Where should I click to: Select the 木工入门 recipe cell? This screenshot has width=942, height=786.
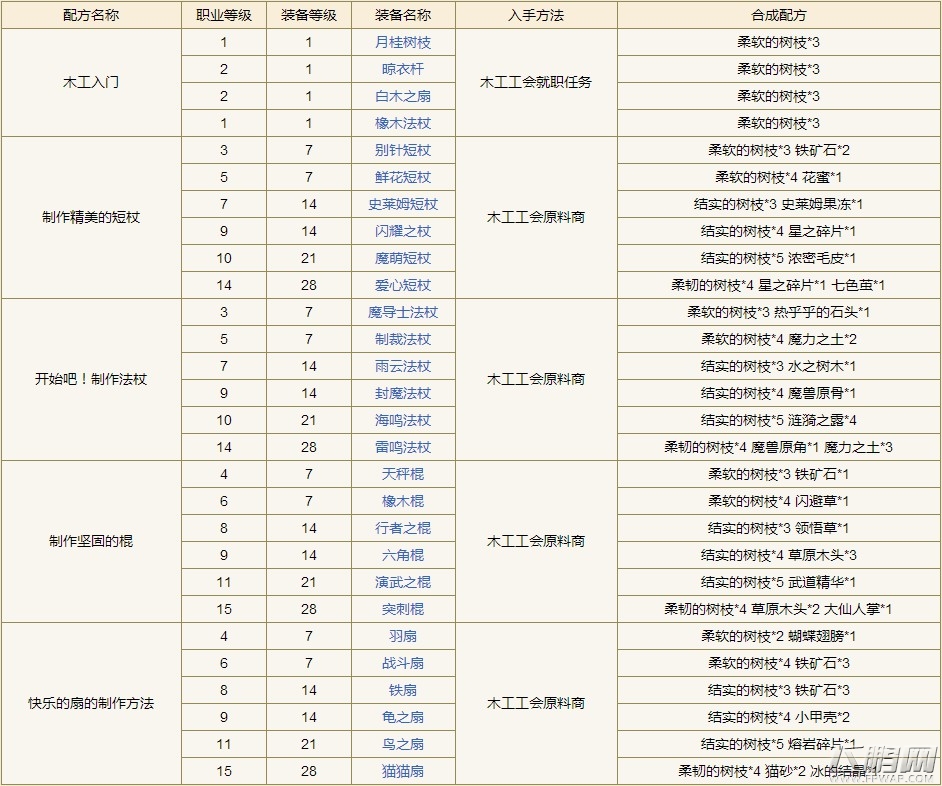click(x=91, y=83)
